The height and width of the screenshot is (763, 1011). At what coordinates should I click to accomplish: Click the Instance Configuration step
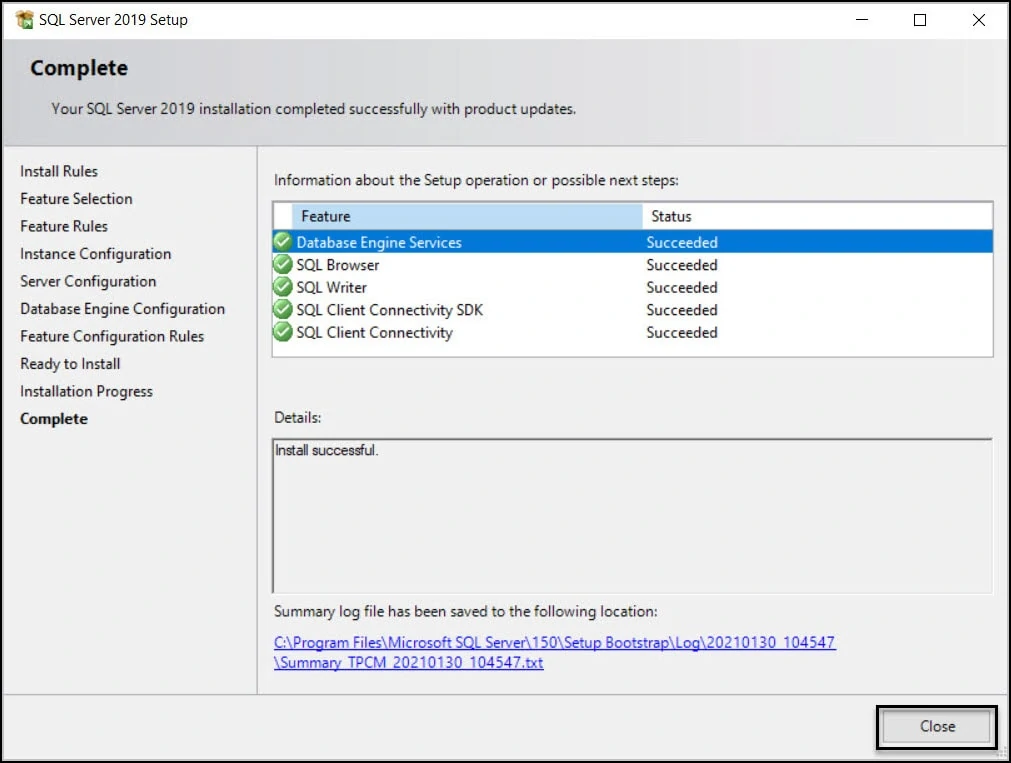pos(95,254)
